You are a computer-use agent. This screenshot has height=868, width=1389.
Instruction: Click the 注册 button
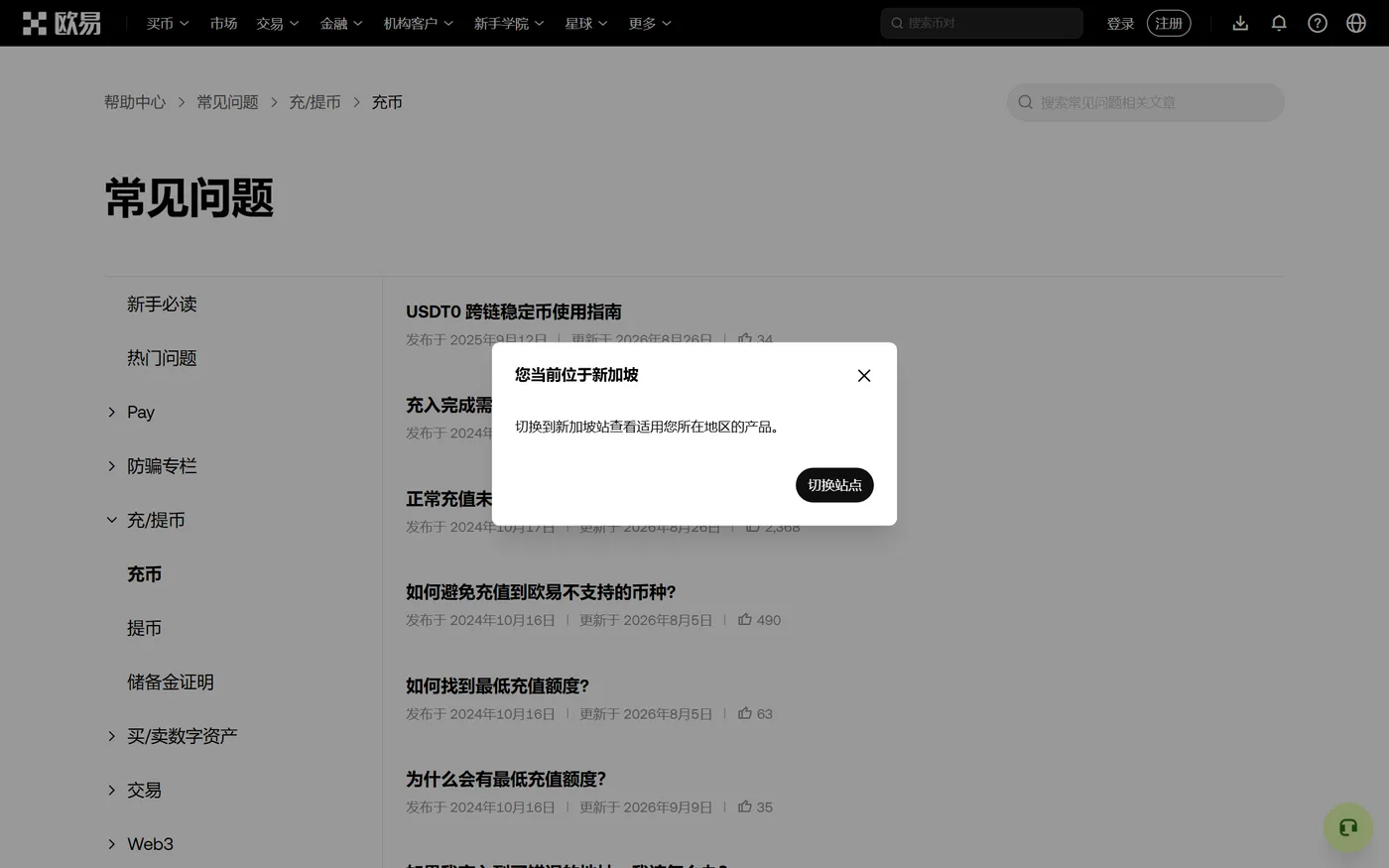tap(1169, 23)
